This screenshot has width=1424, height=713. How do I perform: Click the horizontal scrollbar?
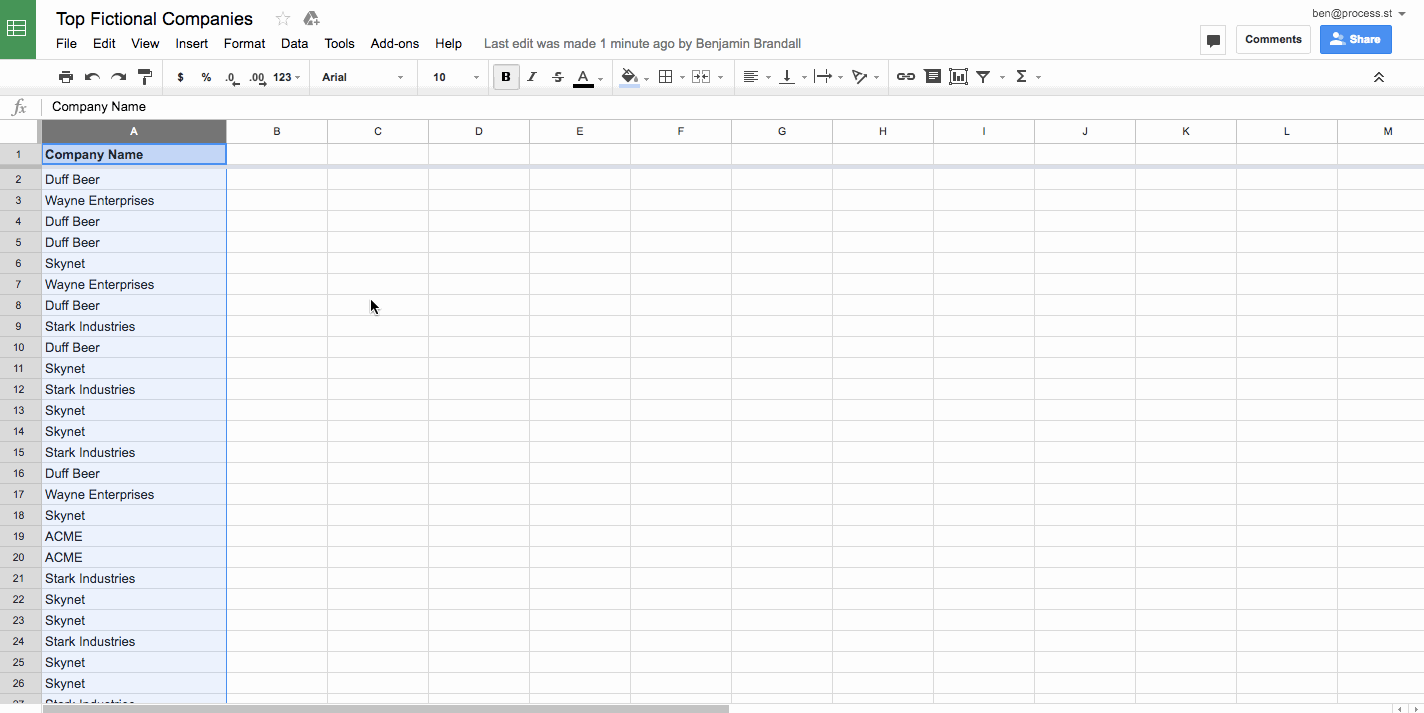coord(386,708)
